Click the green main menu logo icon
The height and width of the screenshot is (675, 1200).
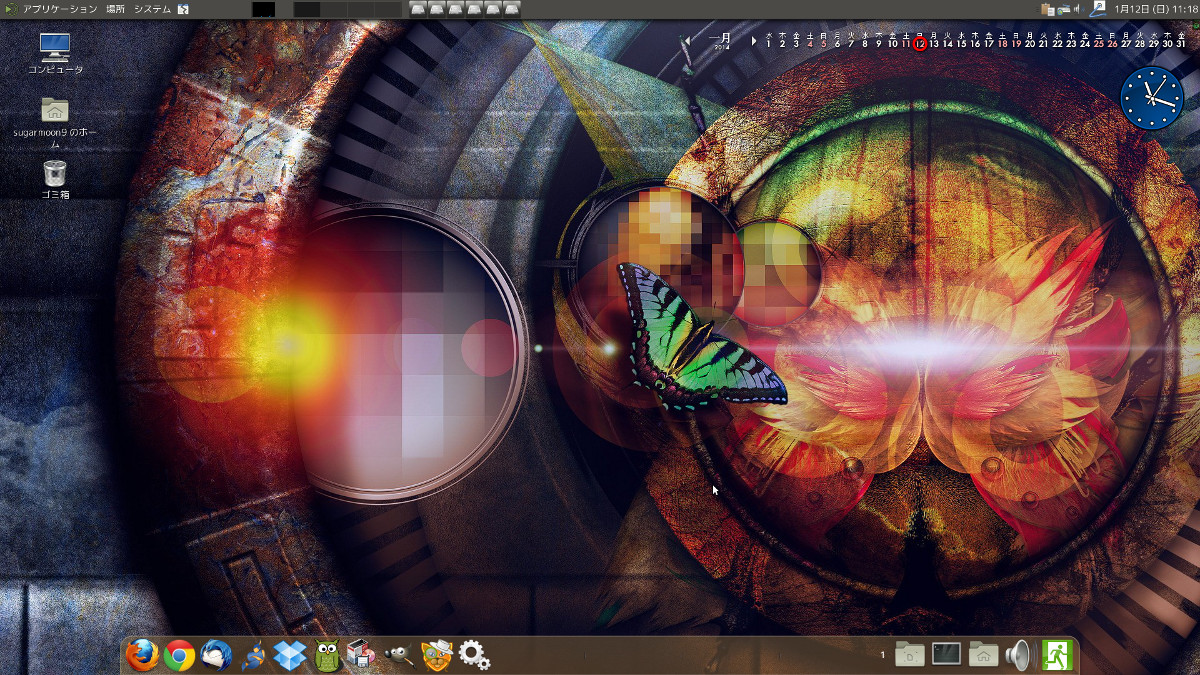pos(9,9)
